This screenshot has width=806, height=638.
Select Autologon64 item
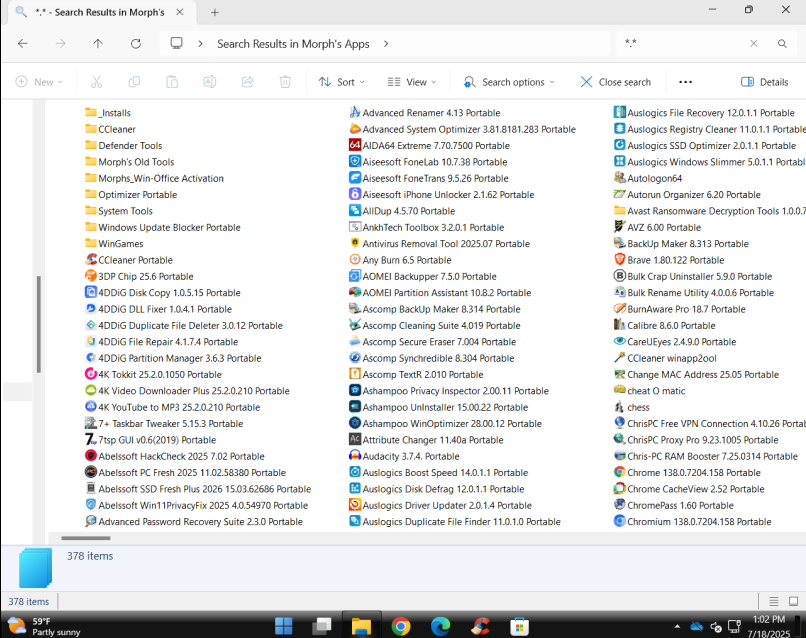[x=648, y=178]
